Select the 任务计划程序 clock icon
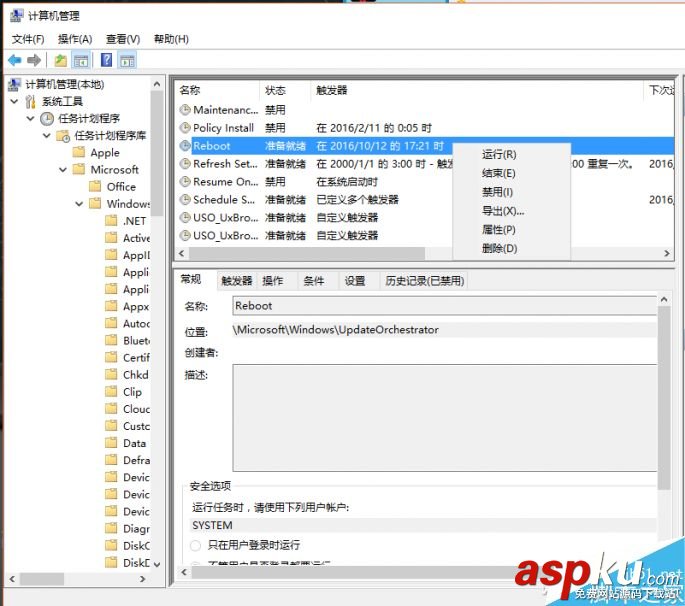Screen dimensions: 685x606 coord(47,118)
